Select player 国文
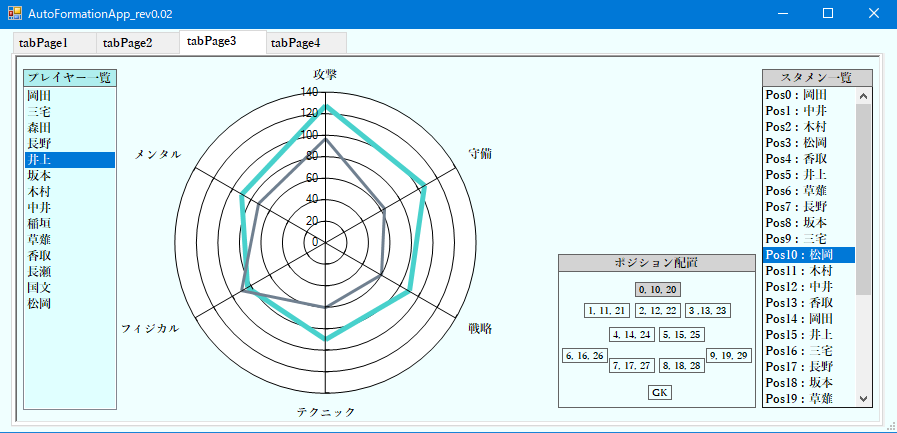The width and height of the screenshot is (897, 433). pos(69,288)
